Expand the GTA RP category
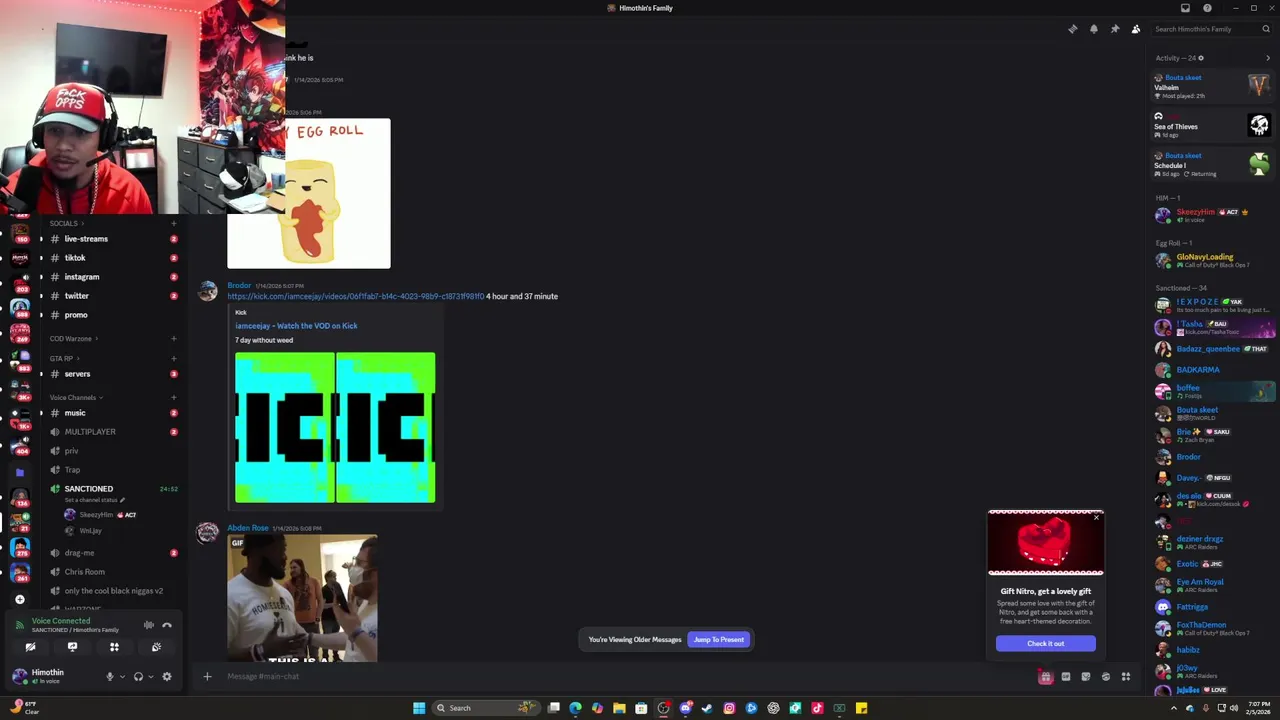Screen dimensions: 1280x720 point(63,358)
